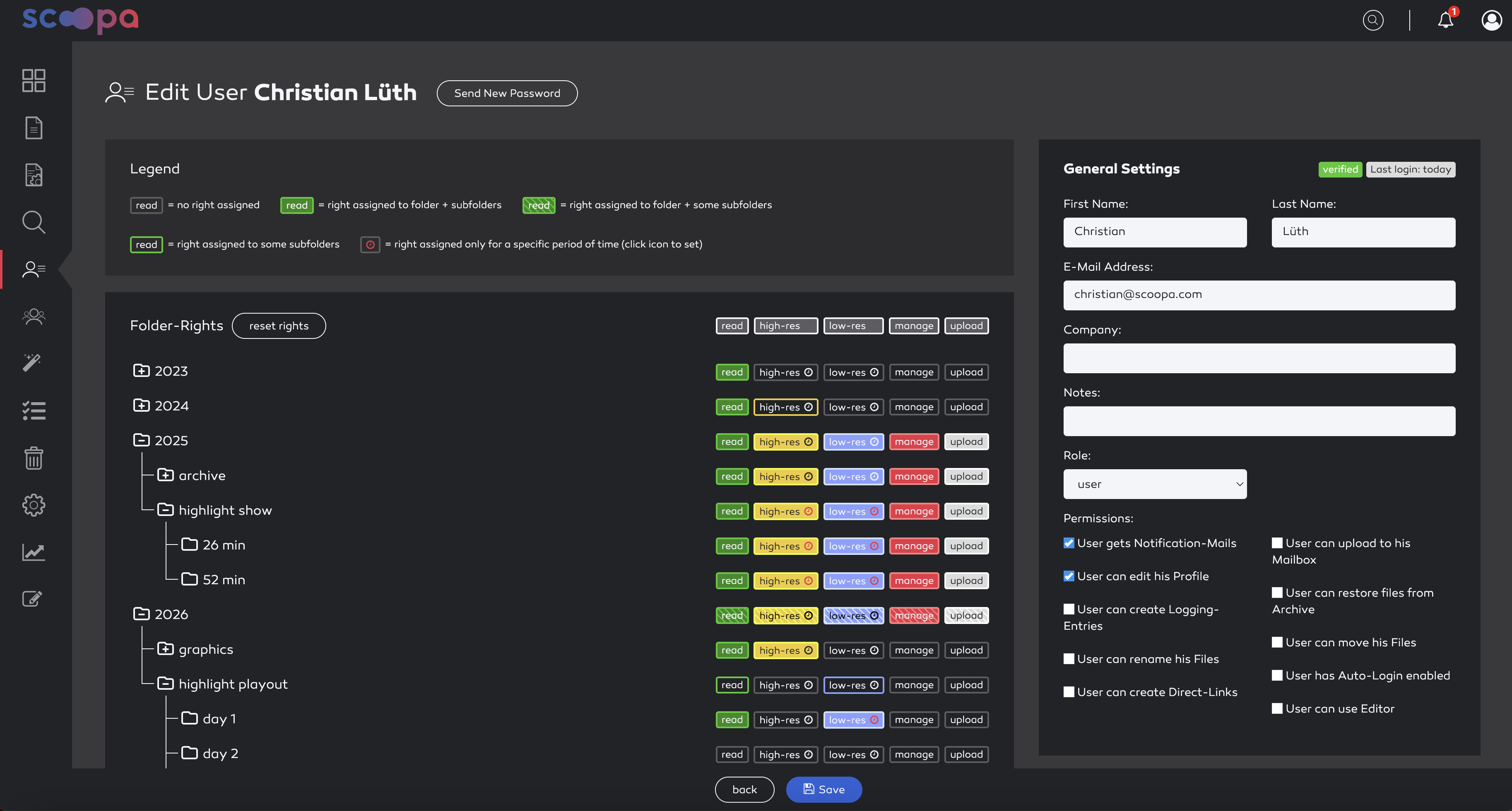Open the documents page icon in sidebar

coord(34,127)
